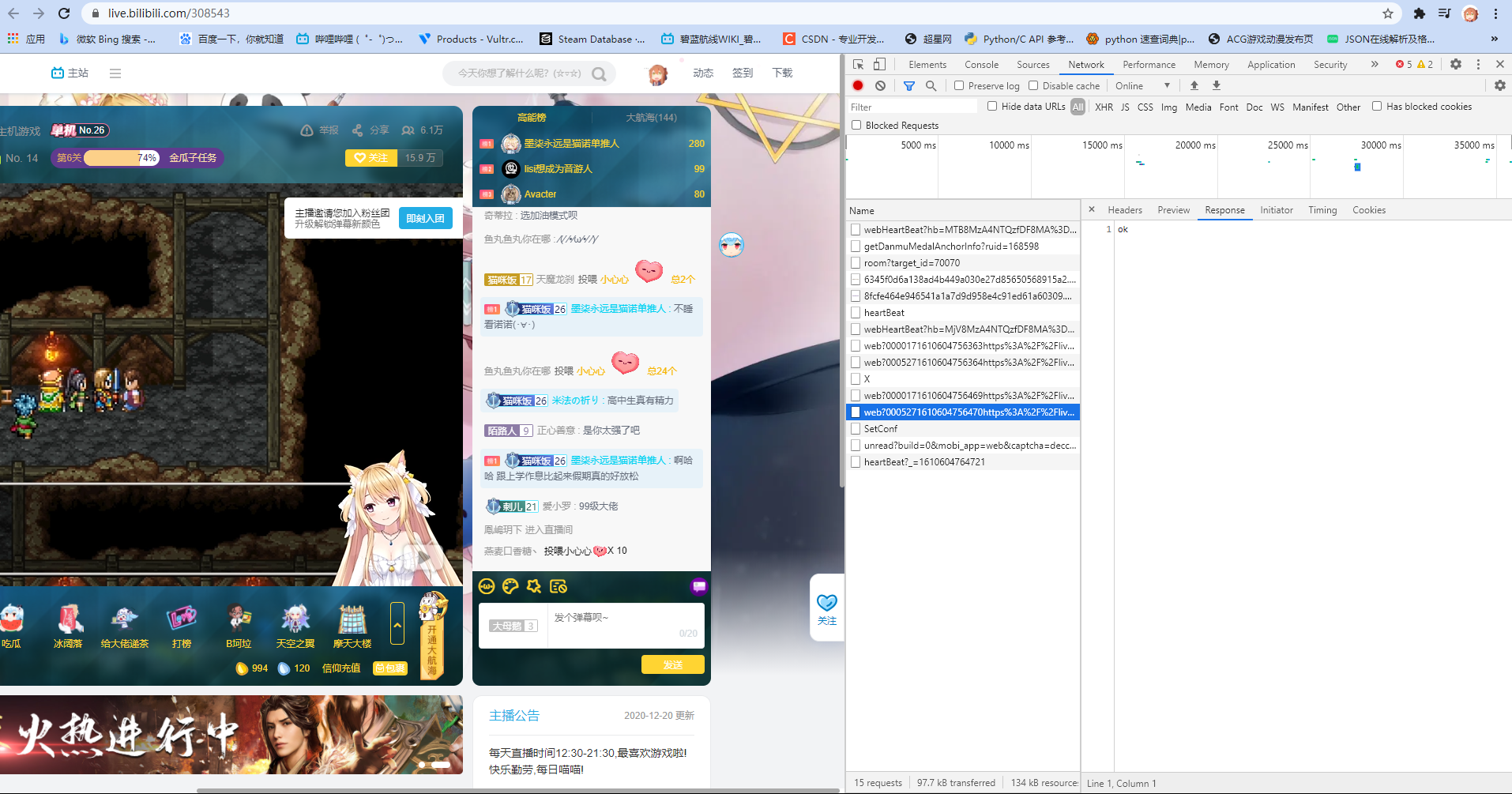This screenshot has height=794, width=1512.
Task: Switch to the Elements tab
Action: pyautogui.click(x=927, y=65)
